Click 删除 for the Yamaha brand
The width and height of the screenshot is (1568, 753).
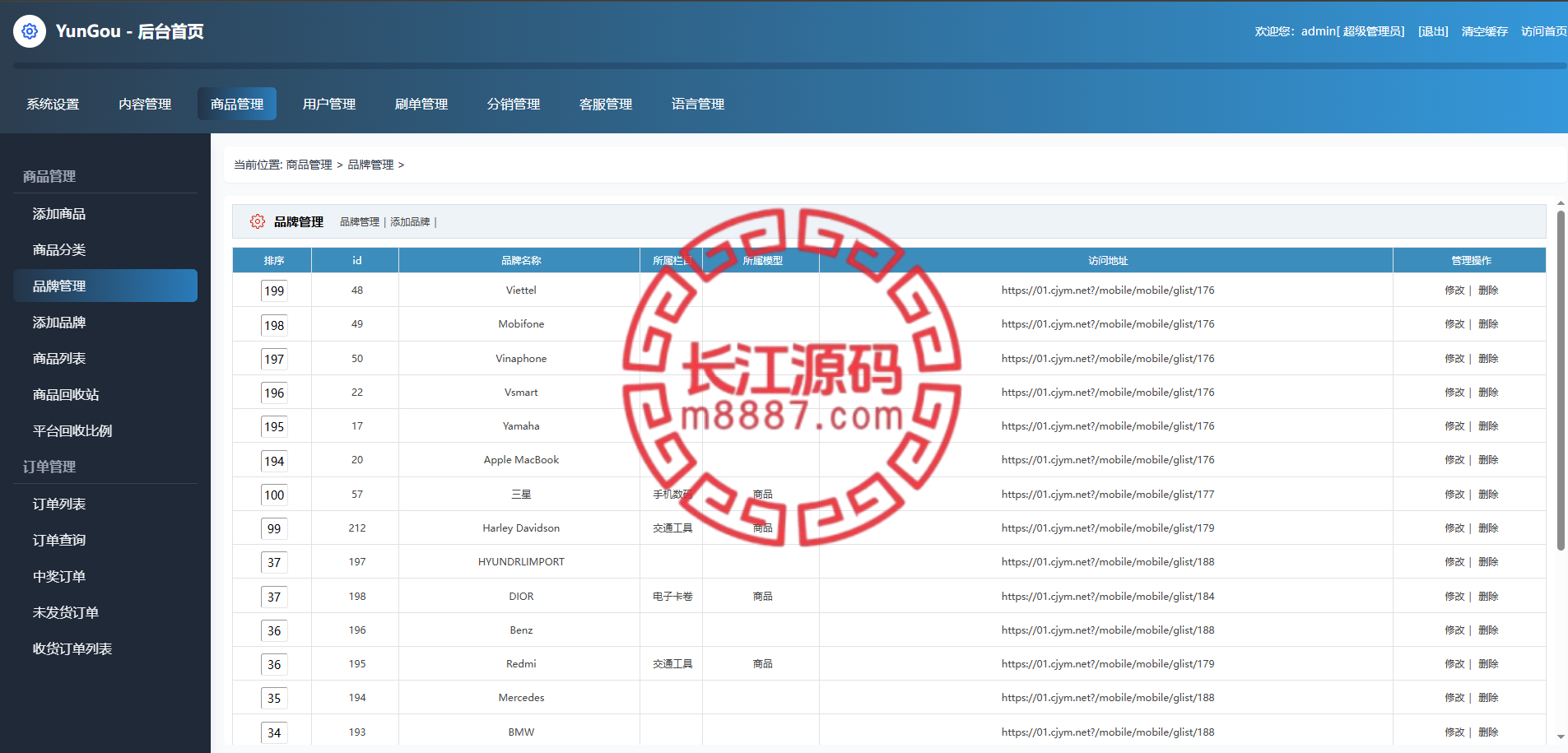pos(1488,426)
